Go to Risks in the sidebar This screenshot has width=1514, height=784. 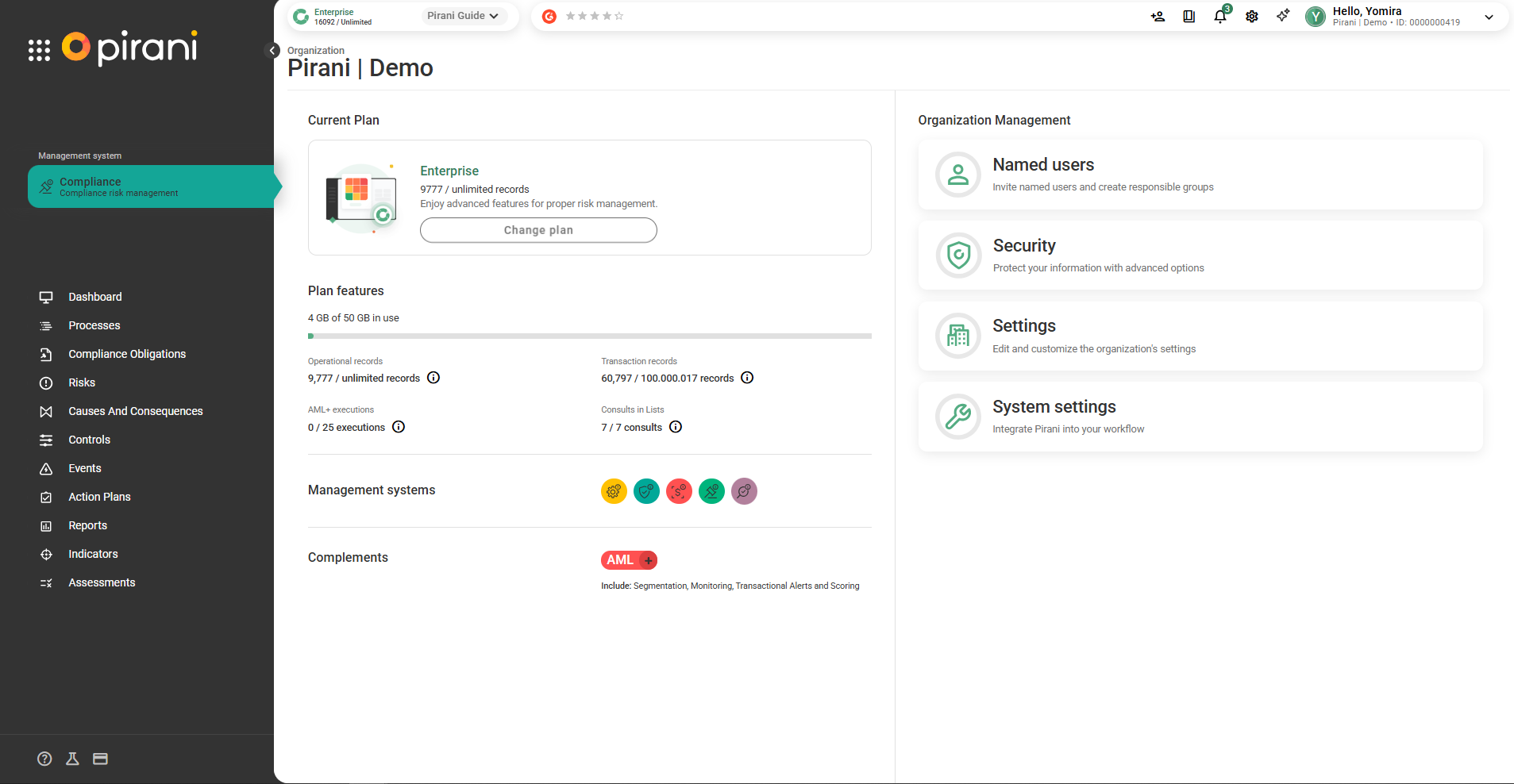pos(82,382)
